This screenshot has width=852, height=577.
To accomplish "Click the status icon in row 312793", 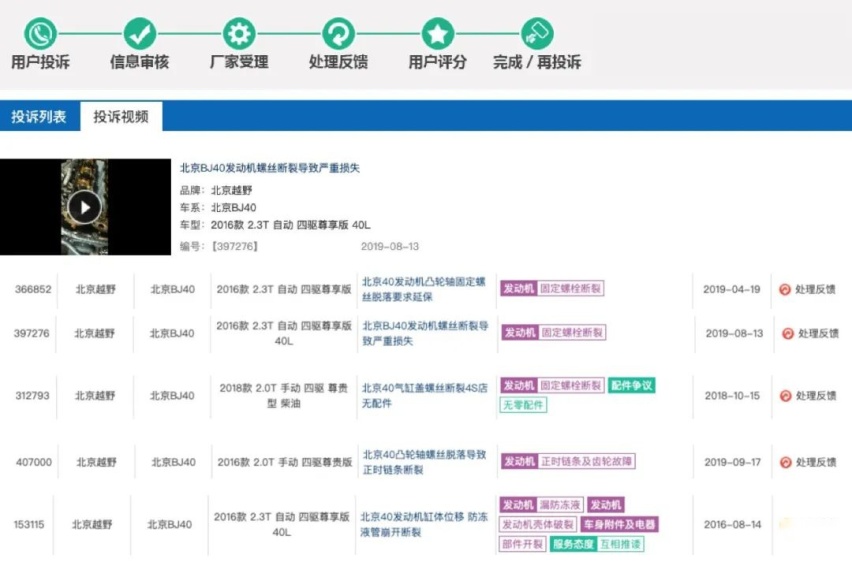I will (x=785, y=396).
